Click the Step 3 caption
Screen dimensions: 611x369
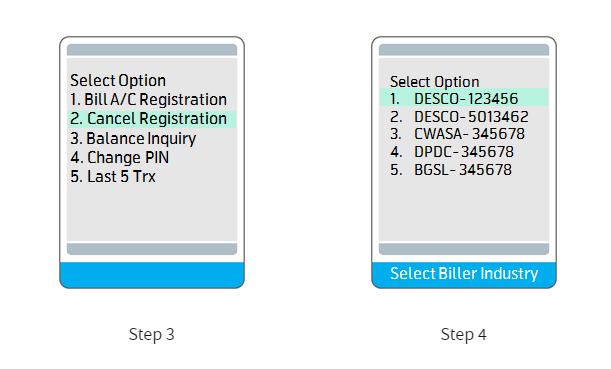click(152, 335)
